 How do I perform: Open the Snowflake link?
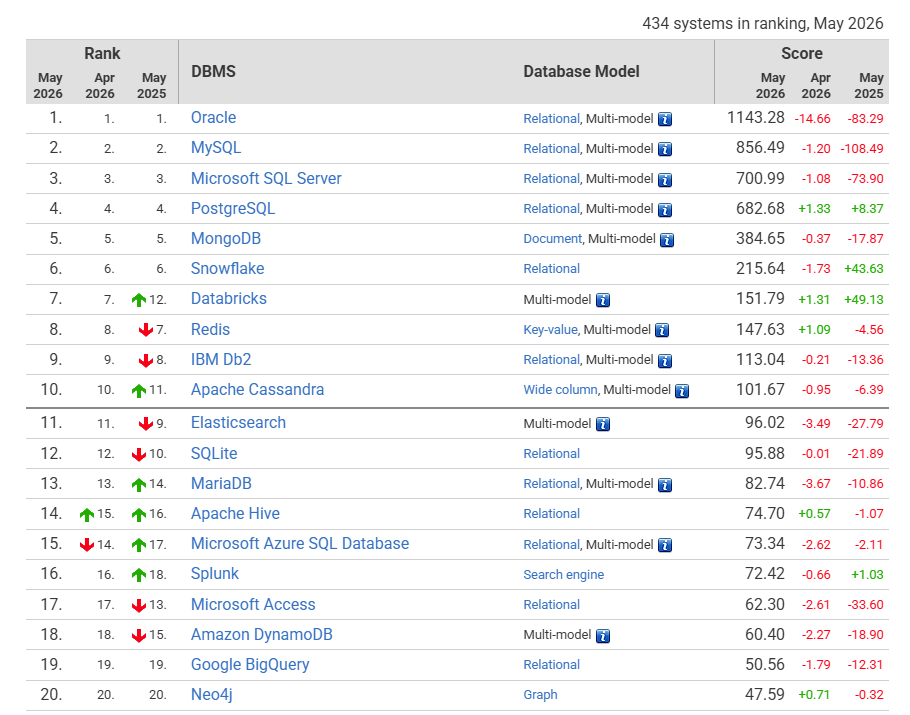(228, 269)
